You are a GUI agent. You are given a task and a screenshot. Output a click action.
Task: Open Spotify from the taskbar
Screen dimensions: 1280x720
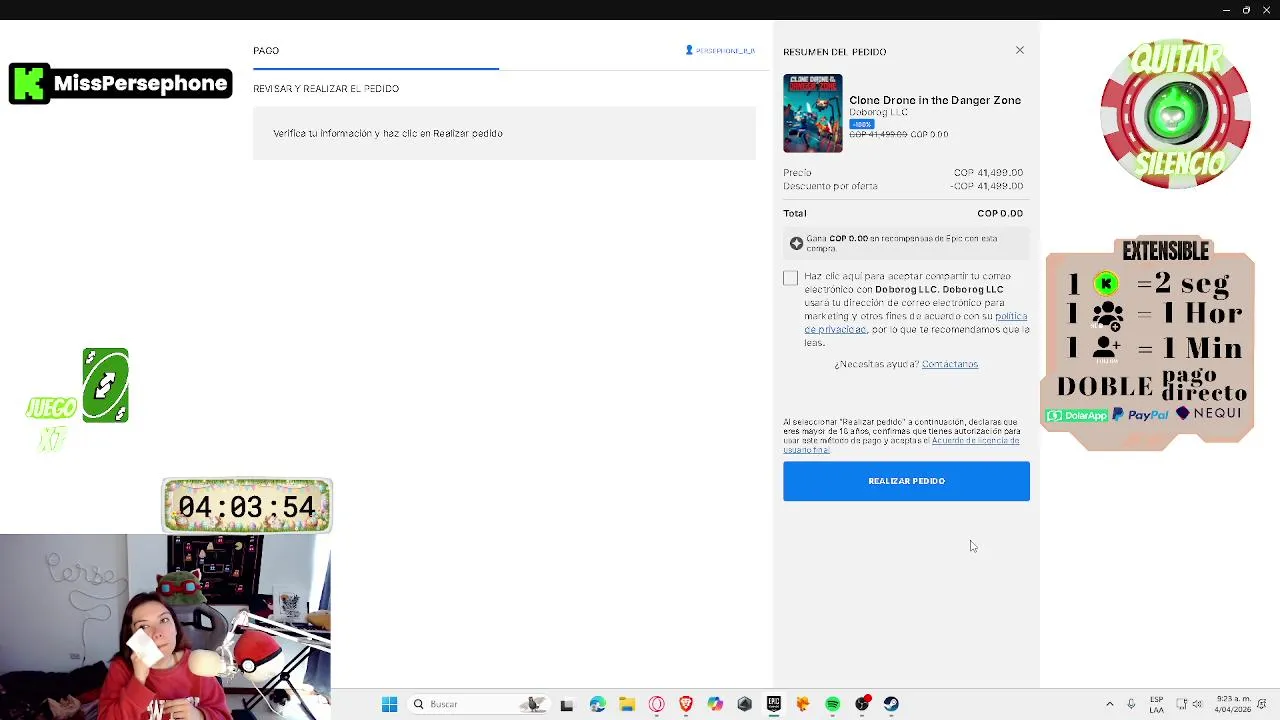coord(832,704)
